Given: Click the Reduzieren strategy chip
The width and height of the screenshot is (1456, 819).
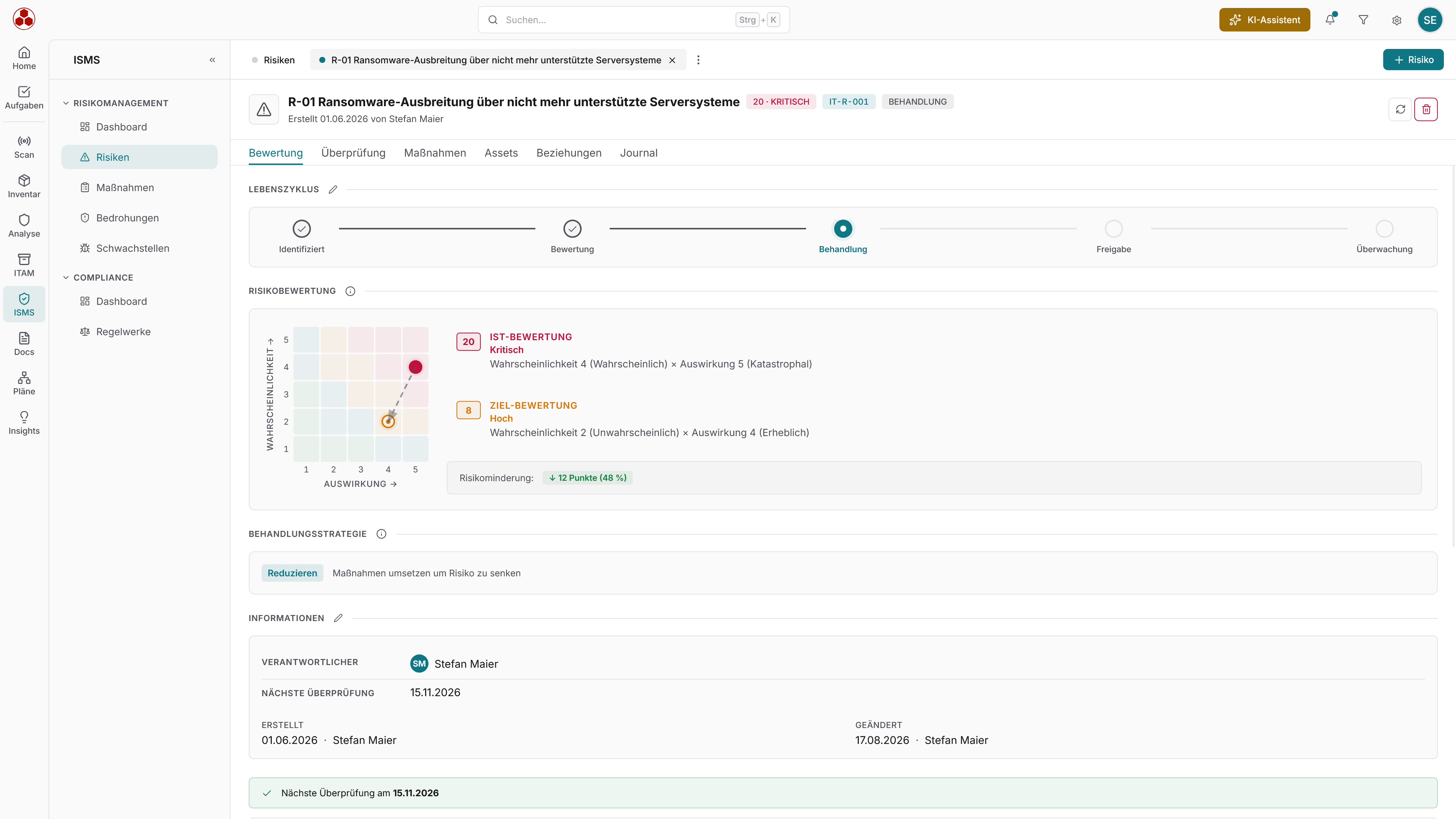Looking at the screenshot, I should tap(292, 573).
